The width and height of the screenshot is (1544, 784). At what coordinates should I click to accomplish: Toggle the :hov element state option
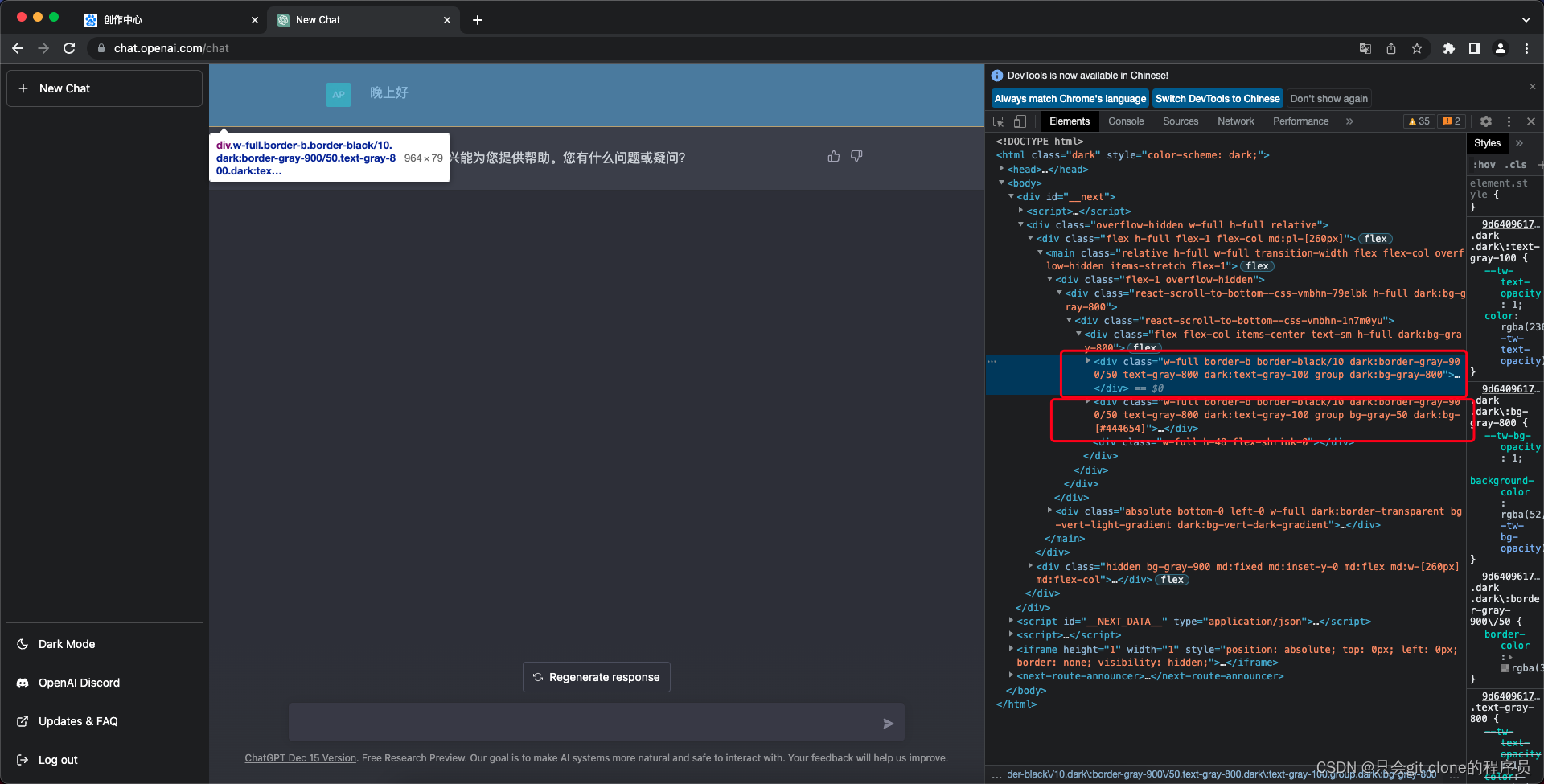click(1484, 165)
